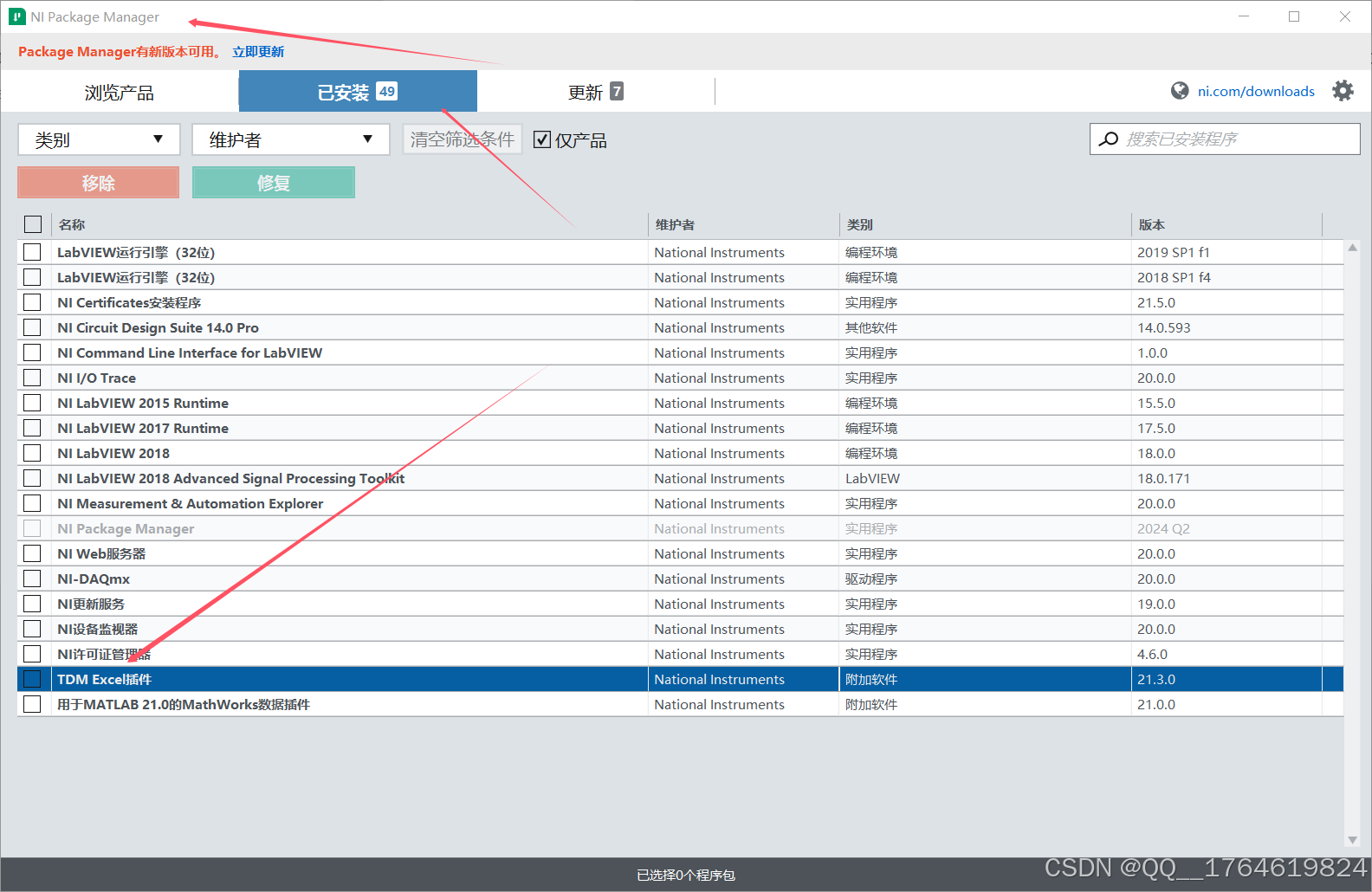Screen dimensions: 1372x892
Task: Select the NI更新服务 row
Action: tap(680, 604)
